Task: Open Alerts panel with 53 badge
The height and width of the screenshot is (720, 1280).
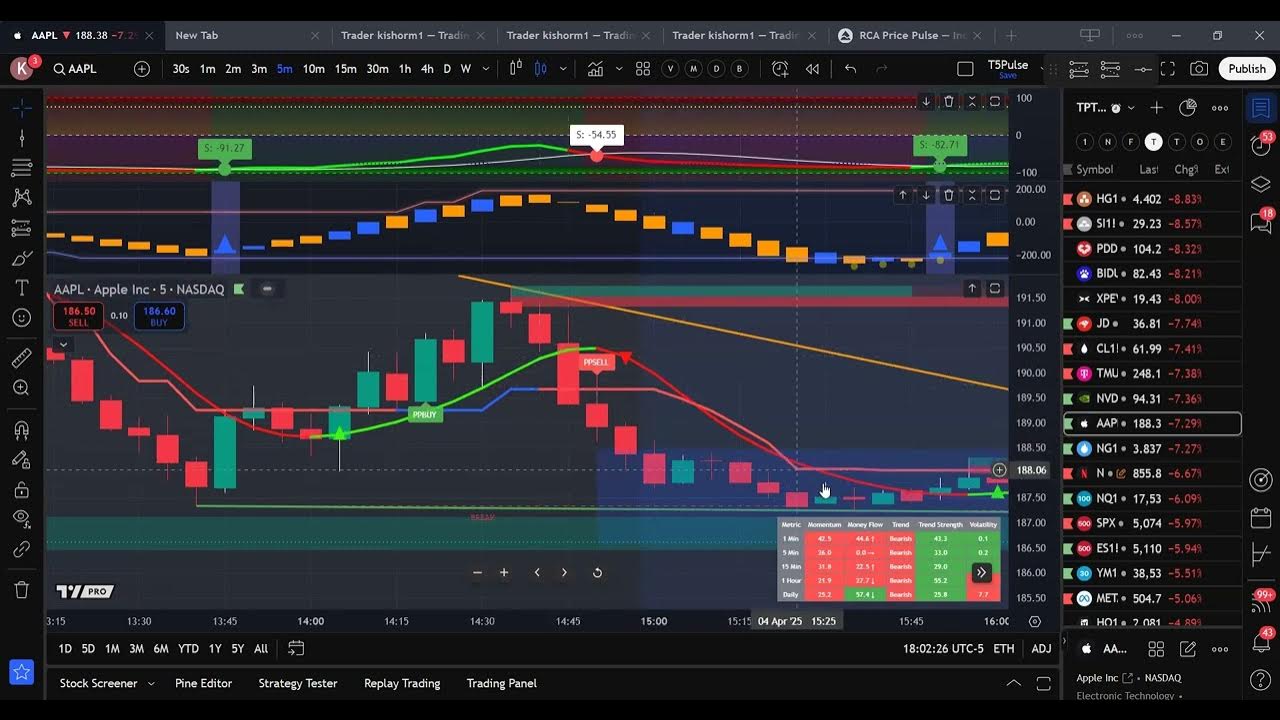Action: [1261, 144]
